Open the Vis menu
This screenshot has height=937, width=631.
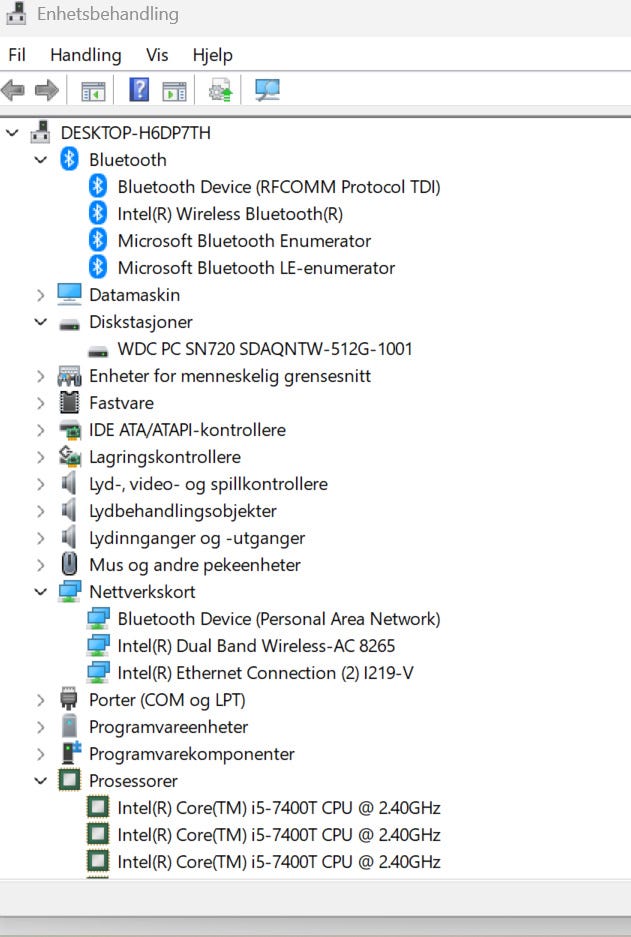pos(157,55)
